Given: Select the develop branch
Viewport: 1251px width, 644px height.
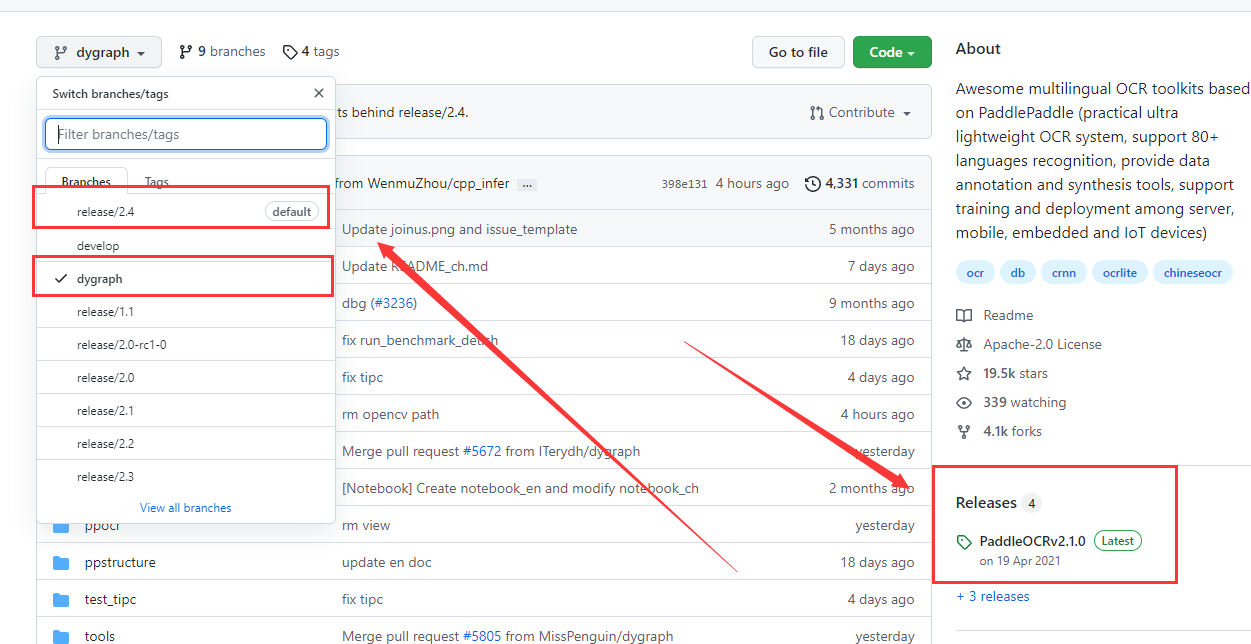Looking at the screenshot, I should click(x=186, y=245).
